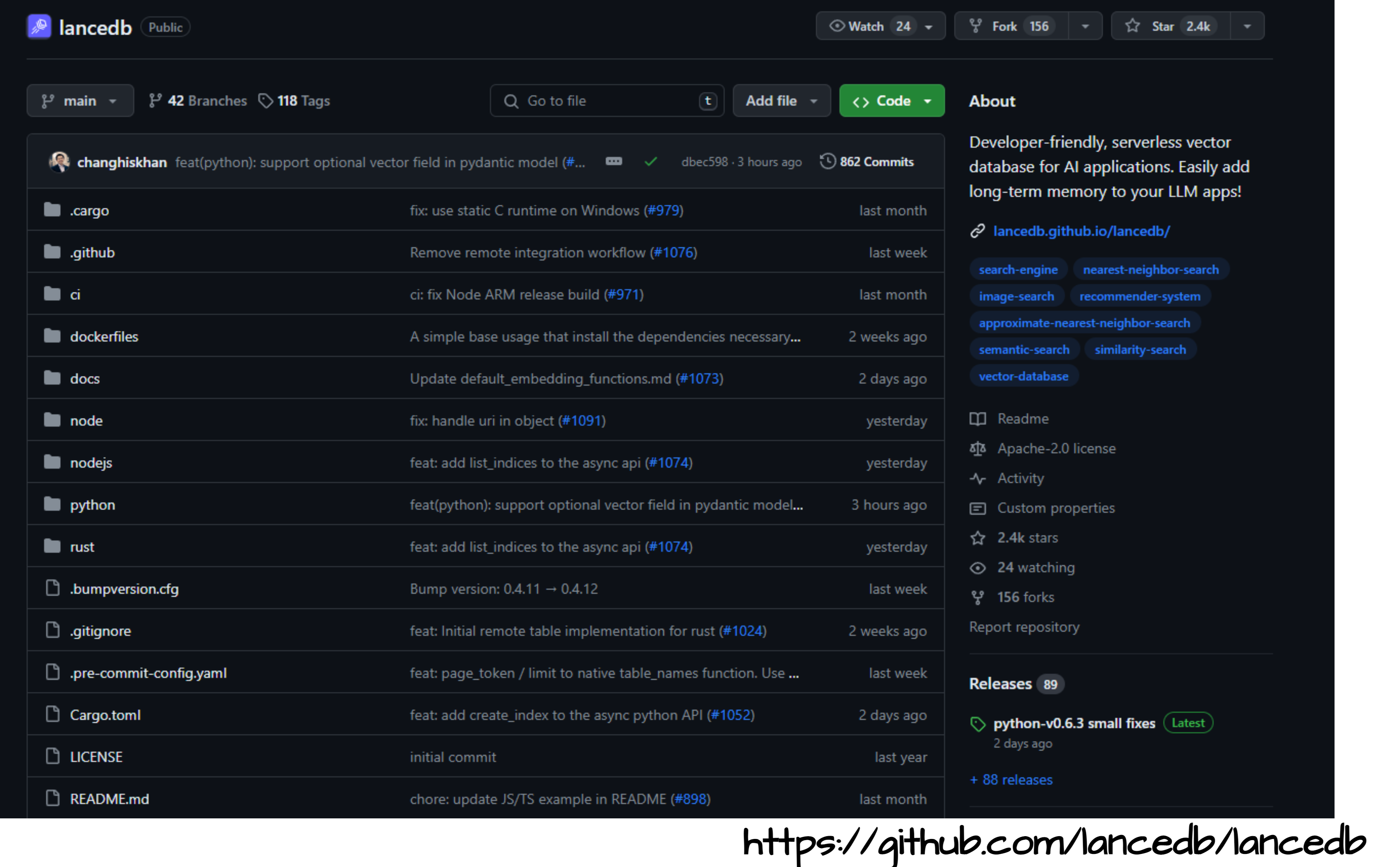Open pull request #1052 link
The image size is (1400, 867).
click(731, 715)
